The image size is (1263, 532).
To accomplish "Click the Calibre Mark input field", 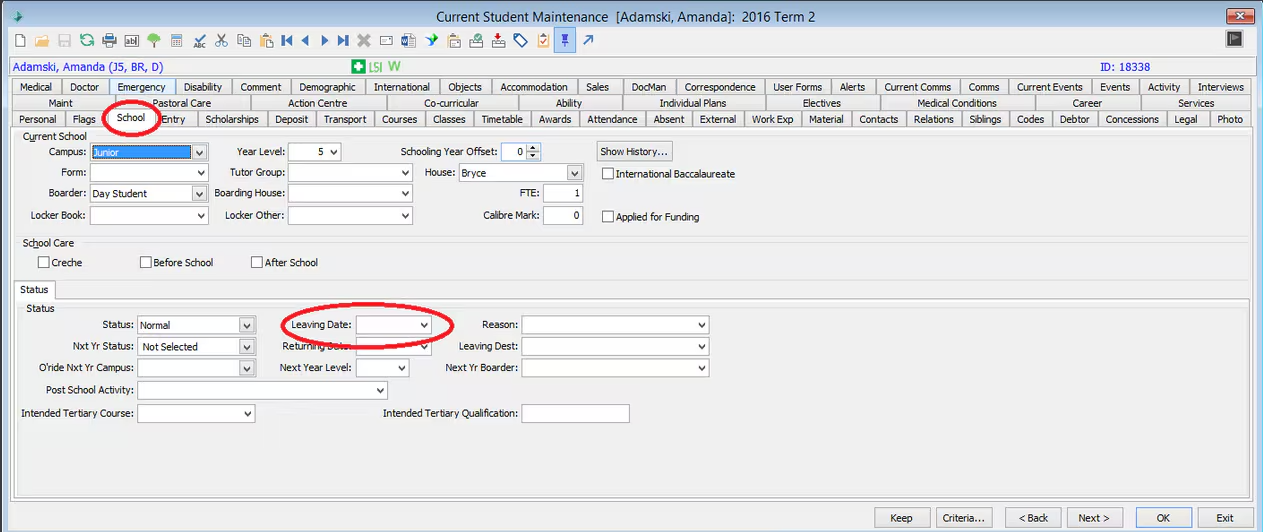I will click(563, 216).
